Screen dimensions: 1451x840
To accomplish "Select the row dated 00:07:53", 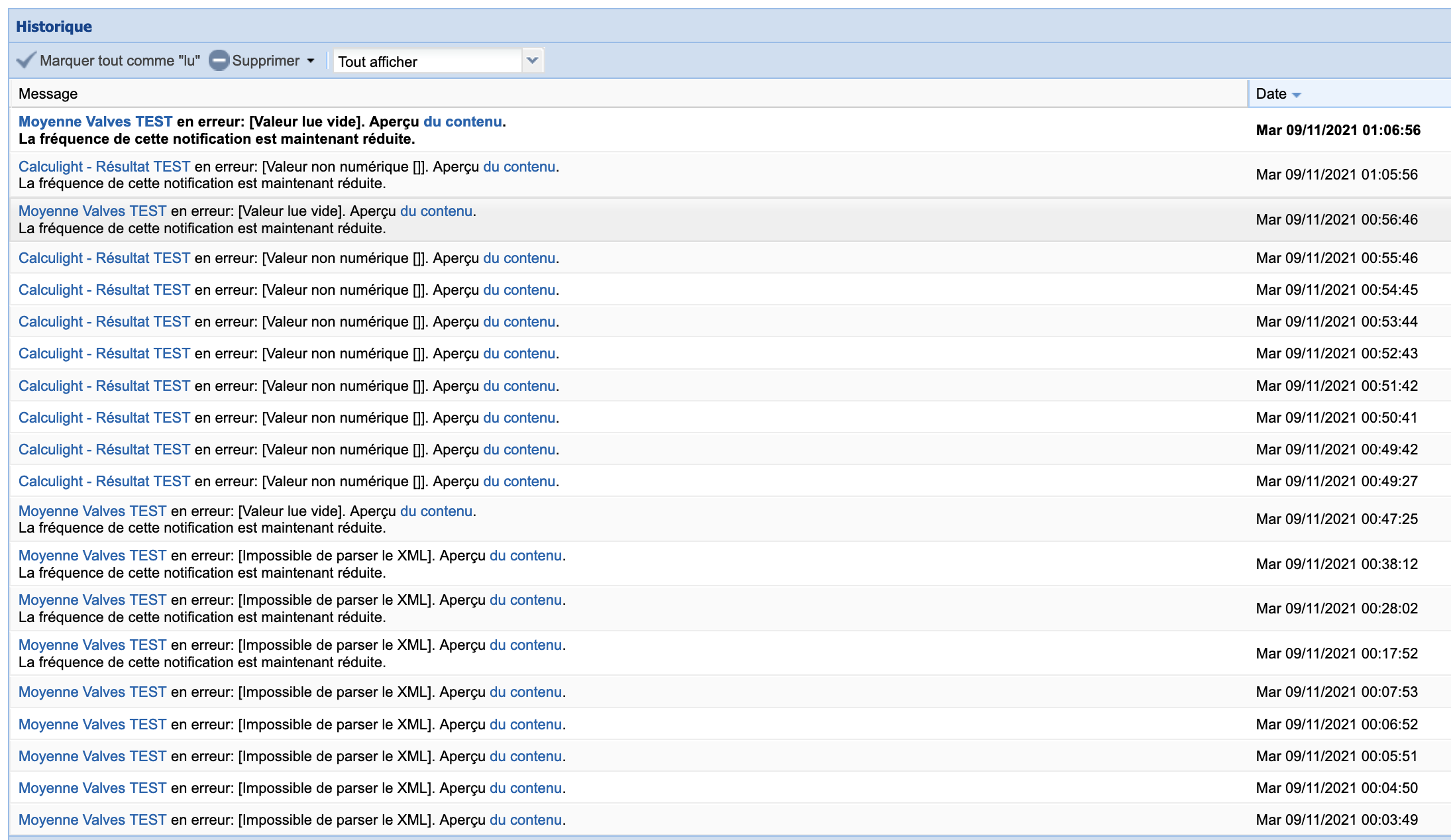I will click(861, 692).
